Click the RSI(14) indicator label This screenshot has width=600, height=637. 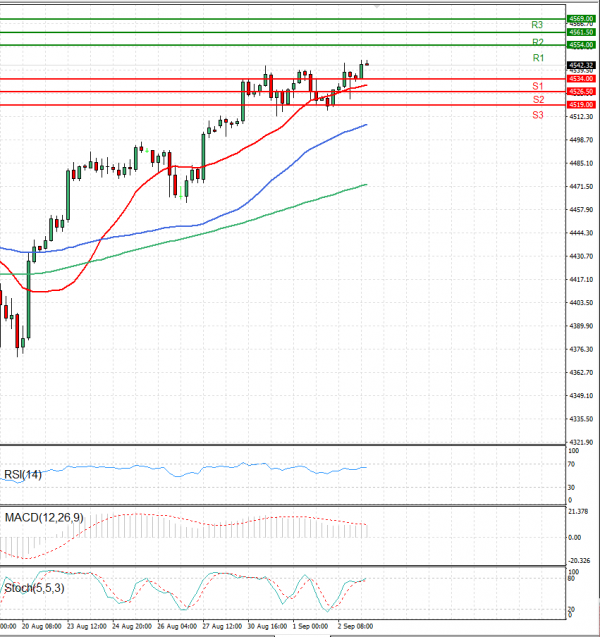[23, 474]
